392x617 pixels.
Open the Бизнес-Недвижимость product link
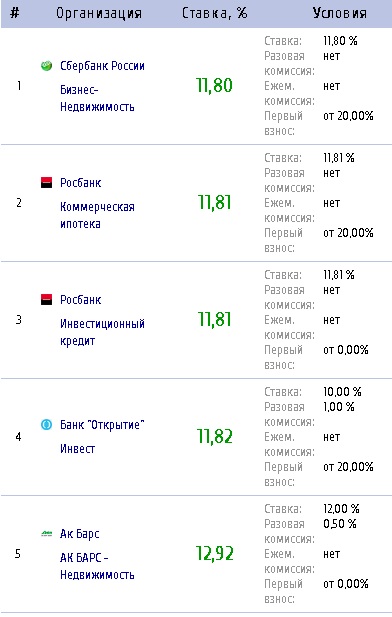point(97,98)
